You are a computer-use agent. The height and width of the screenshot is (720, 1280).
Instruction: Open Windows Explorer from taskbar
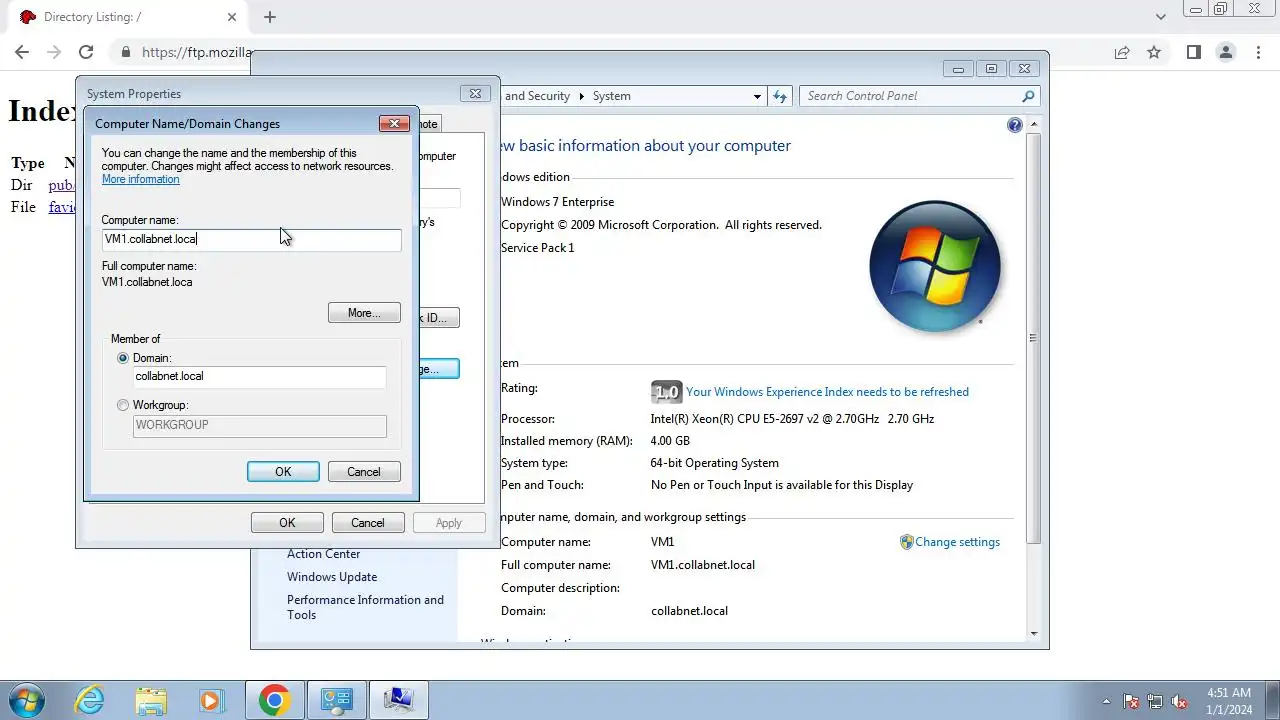151,700
